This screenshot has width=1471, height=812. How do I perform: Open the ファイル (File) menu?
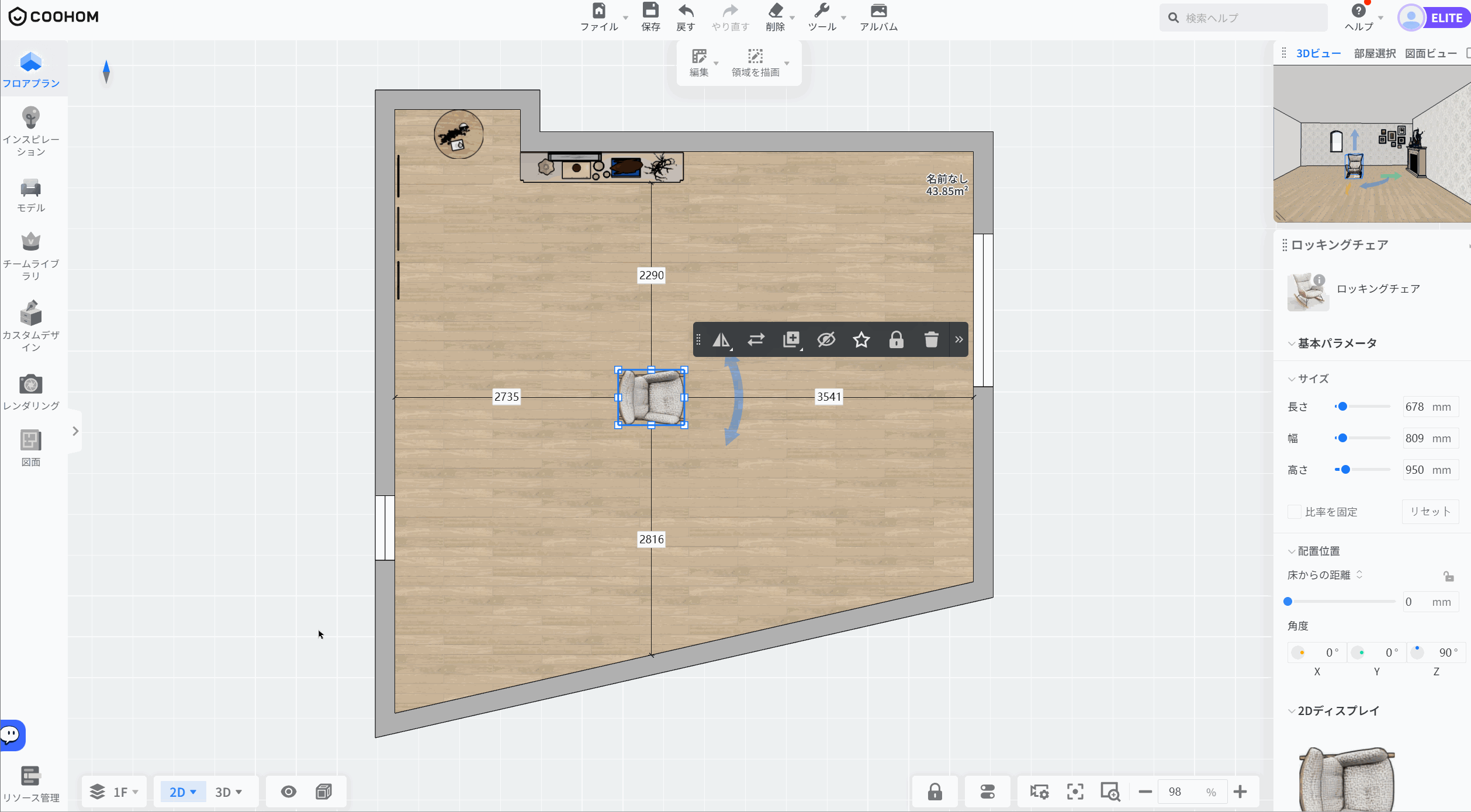coord(599,17)
